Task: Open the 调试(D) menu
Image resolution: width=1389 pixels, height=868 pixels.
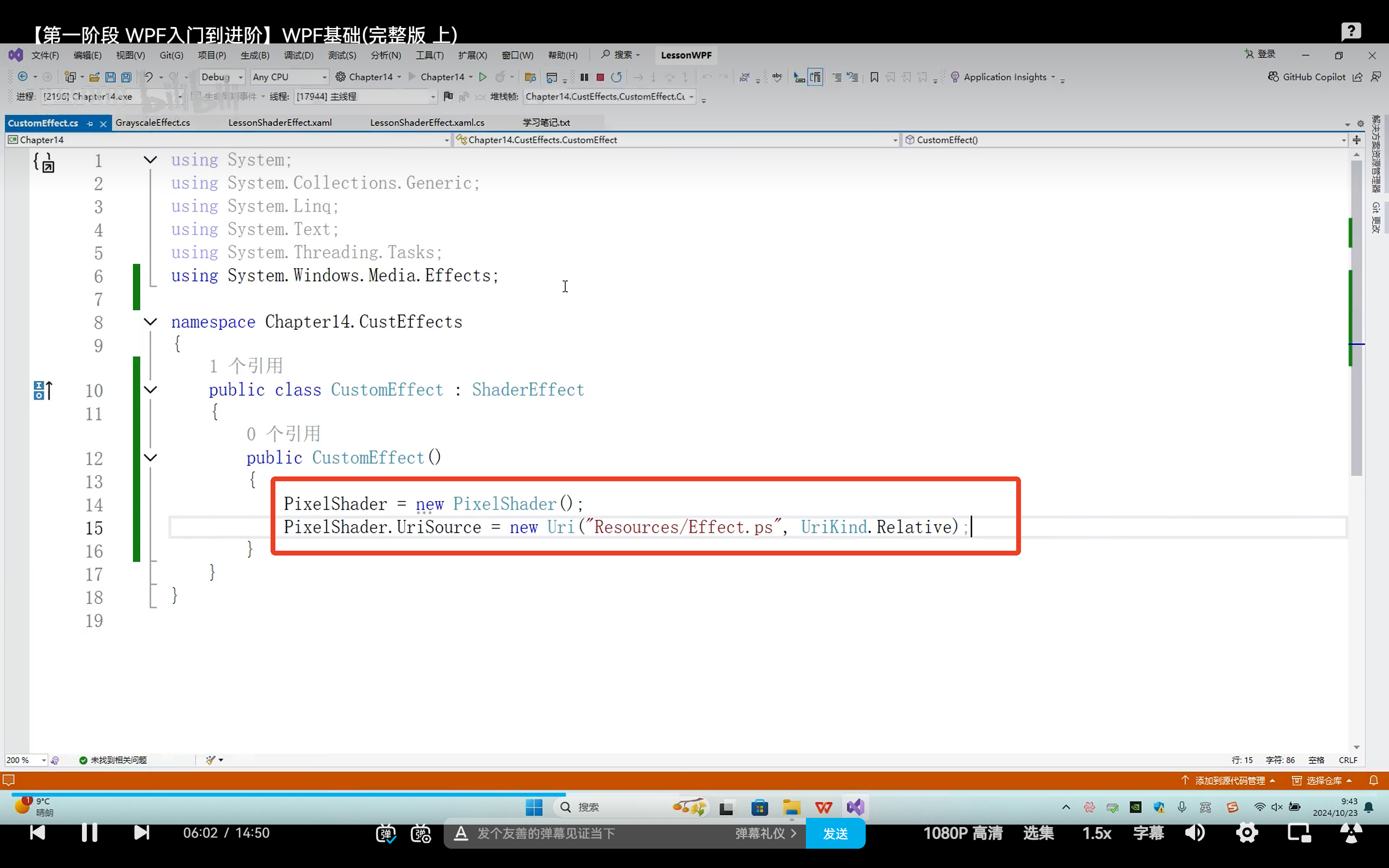Action: point(298,54)
